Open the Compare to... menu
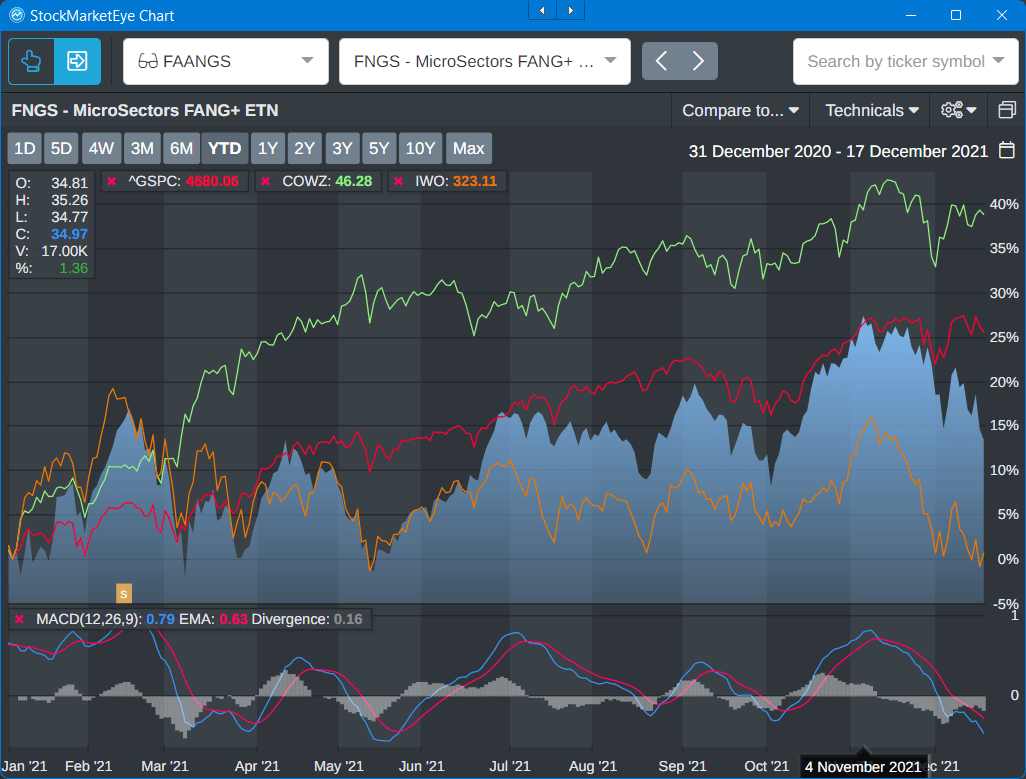Viewport: 1026px width, 779px height. point(740,111)
